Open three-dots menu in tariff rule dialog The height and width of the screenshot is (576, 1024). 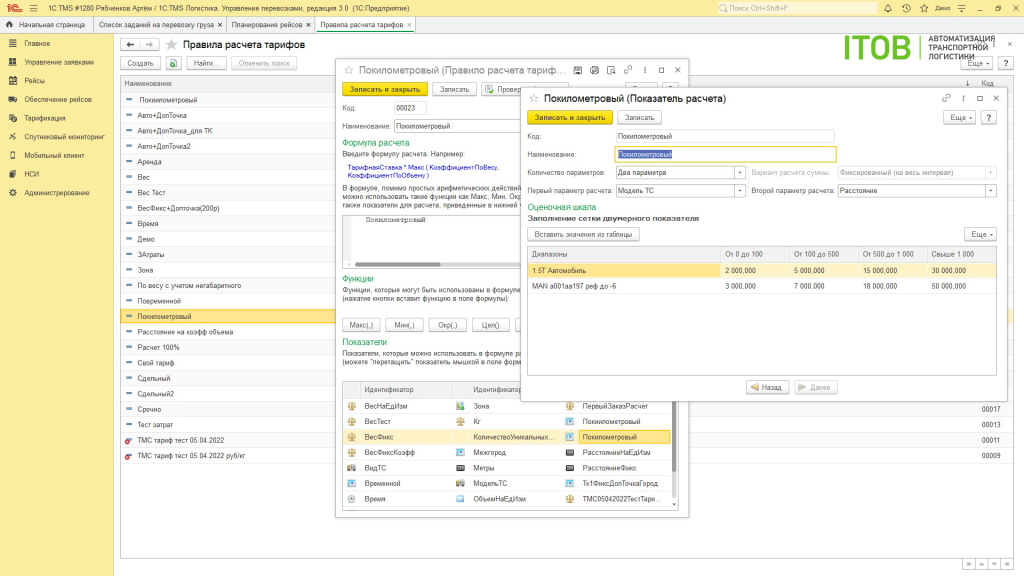pos(645,70)
